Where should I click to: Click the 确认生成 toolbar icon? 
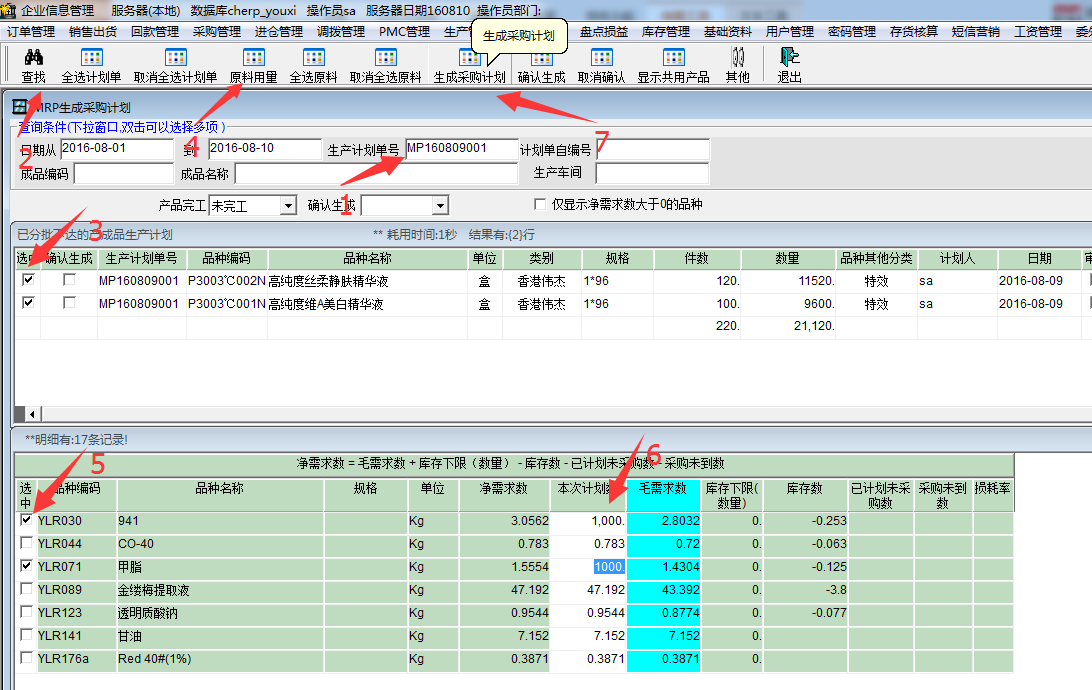[541, 58]
